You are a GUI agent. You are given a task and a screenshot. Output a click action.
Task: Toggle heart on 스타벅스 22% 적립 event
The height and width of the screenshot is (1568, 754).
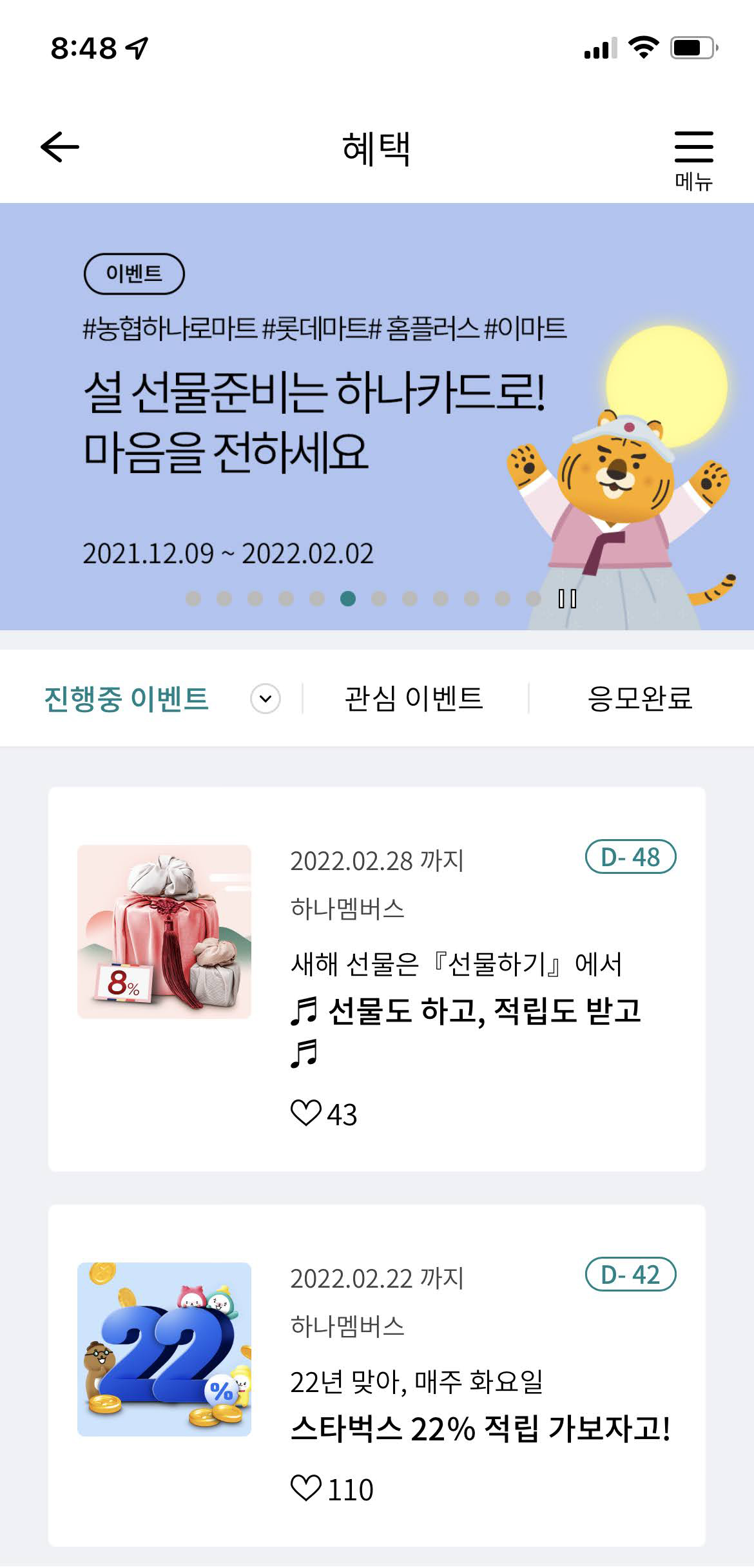305,1488
